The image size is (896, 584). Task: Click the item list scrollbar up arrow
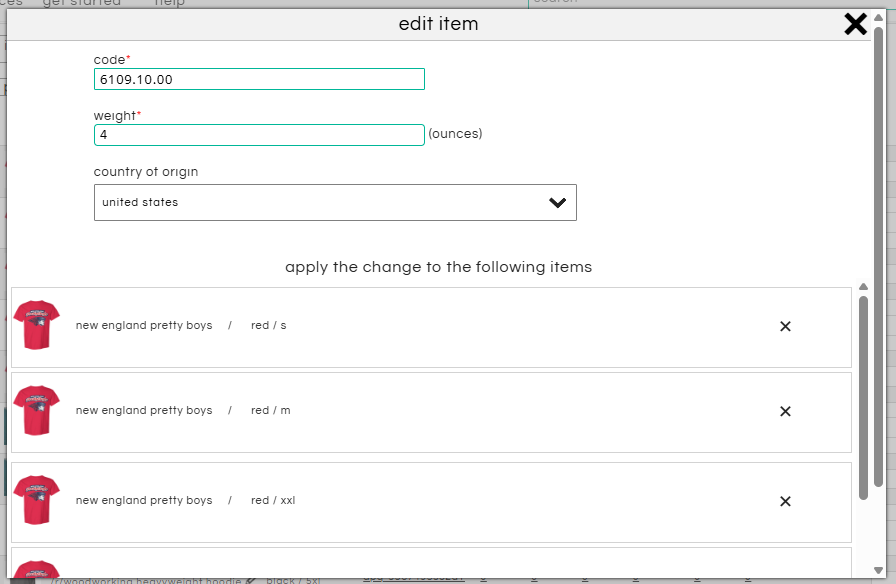864,287
